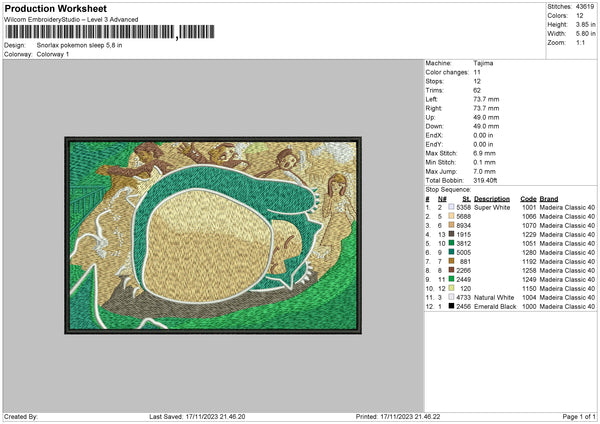
Task: Click the 'Description' column header
Action: [x=492, y=199]
